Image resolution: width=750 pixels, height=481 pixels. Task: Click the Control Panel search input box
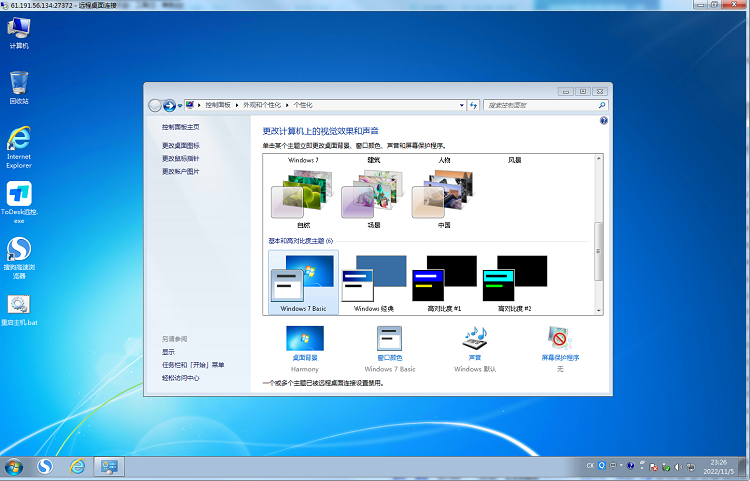(542, 104)
